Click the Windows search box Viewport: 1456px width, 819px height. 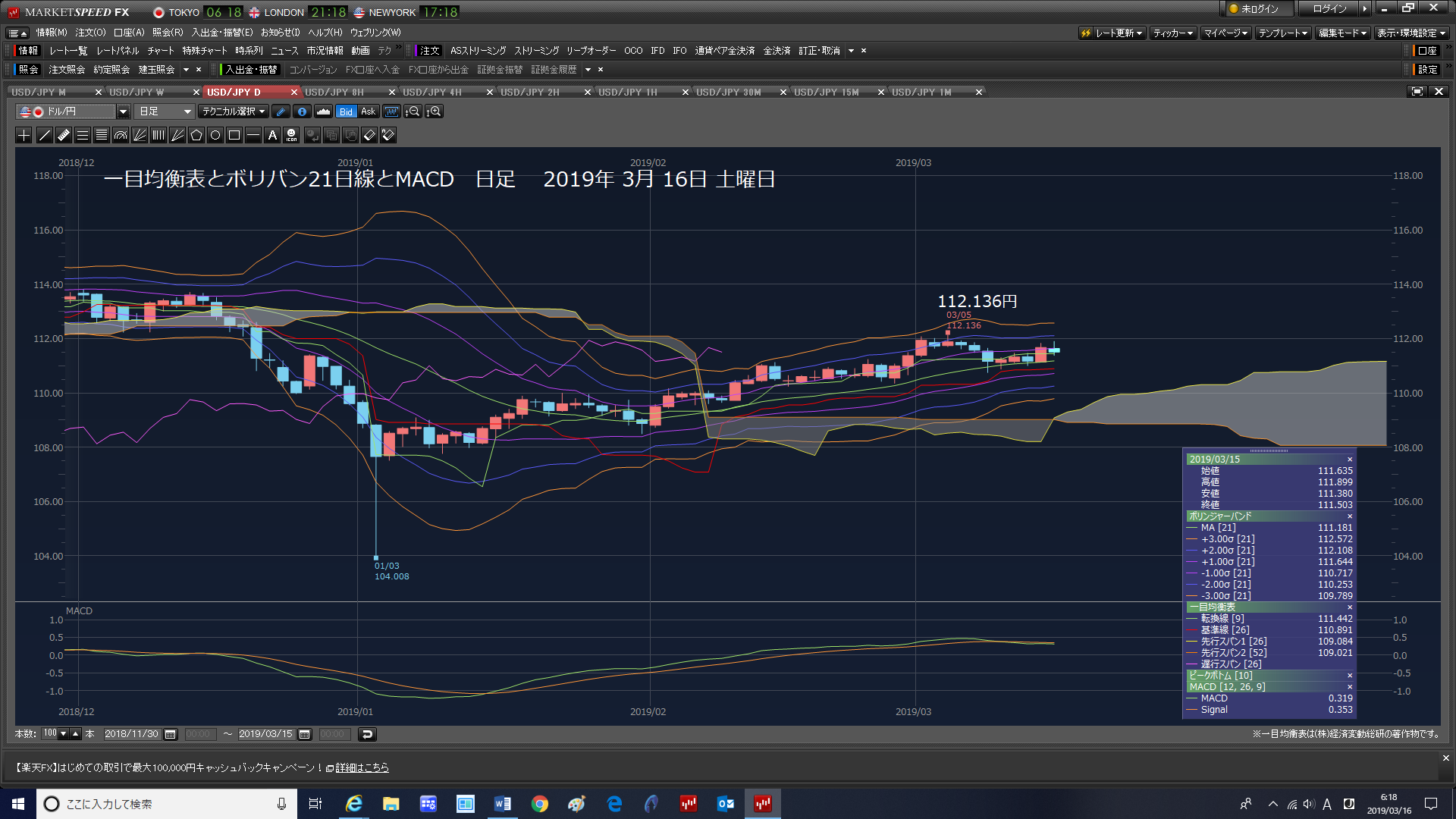[x=165, y=804]
